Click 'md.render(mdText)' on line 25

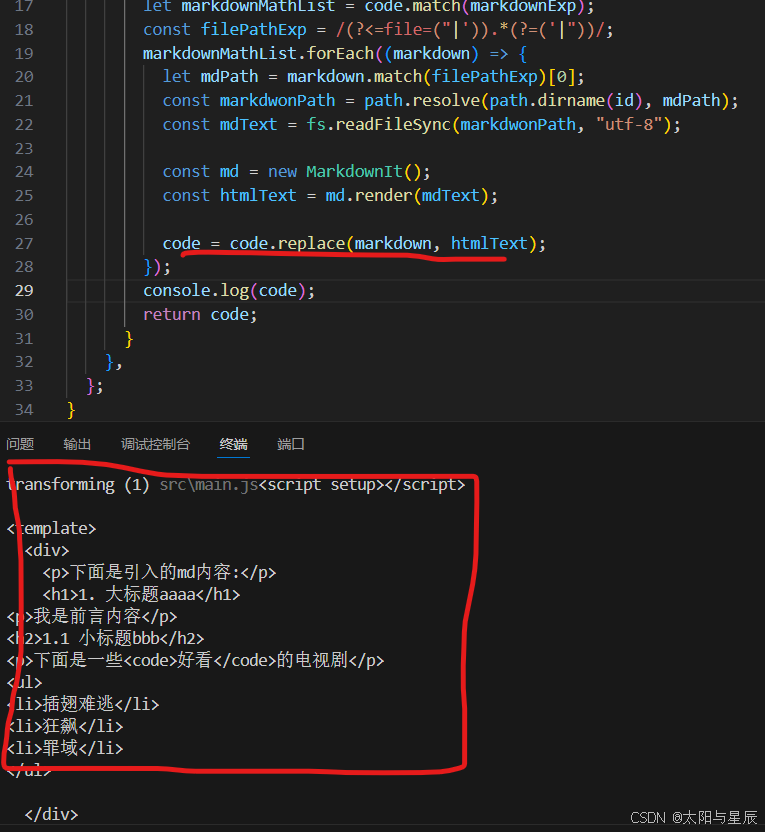407,196
